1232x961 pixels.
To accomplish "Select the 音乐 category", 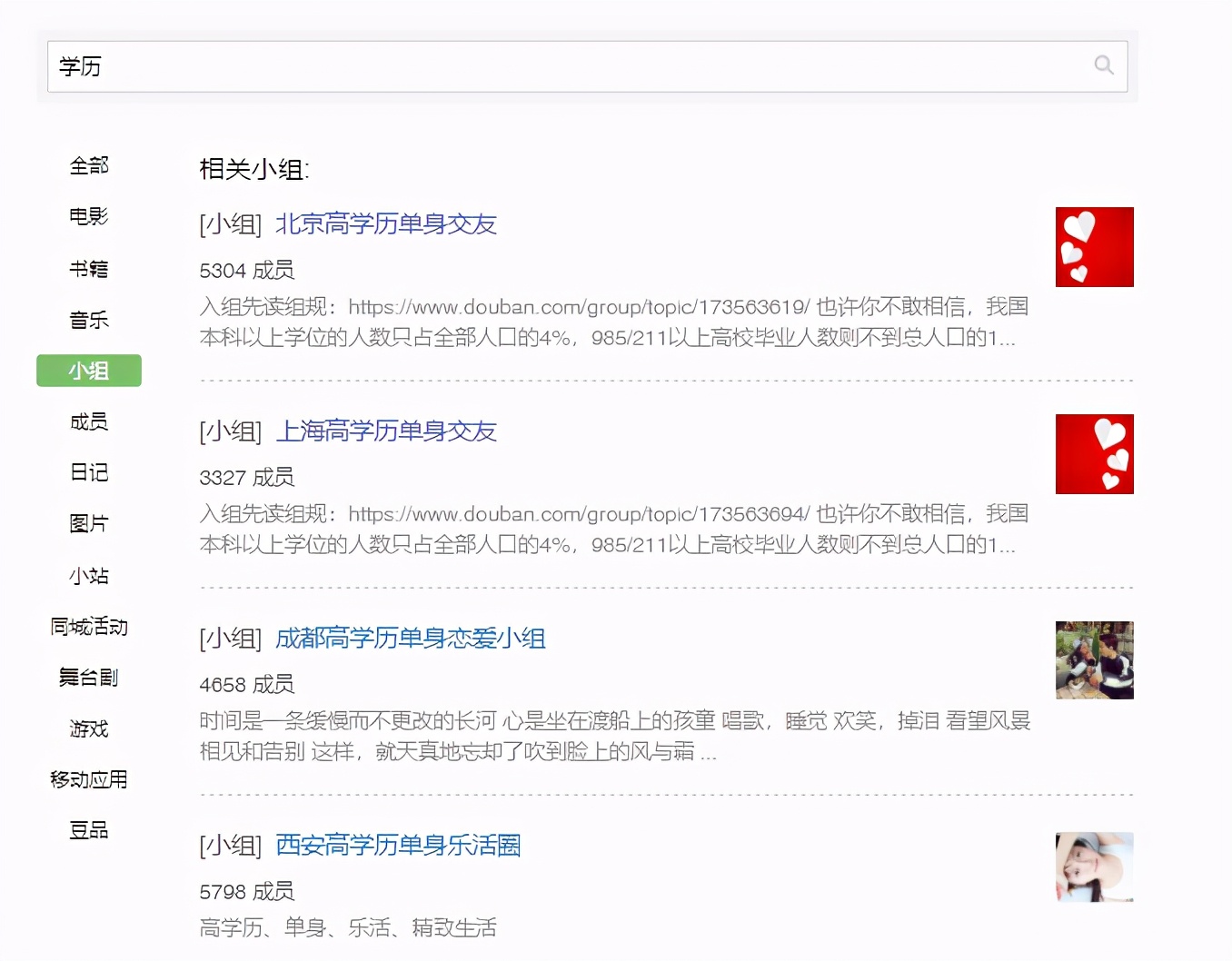I will point(89,320).
